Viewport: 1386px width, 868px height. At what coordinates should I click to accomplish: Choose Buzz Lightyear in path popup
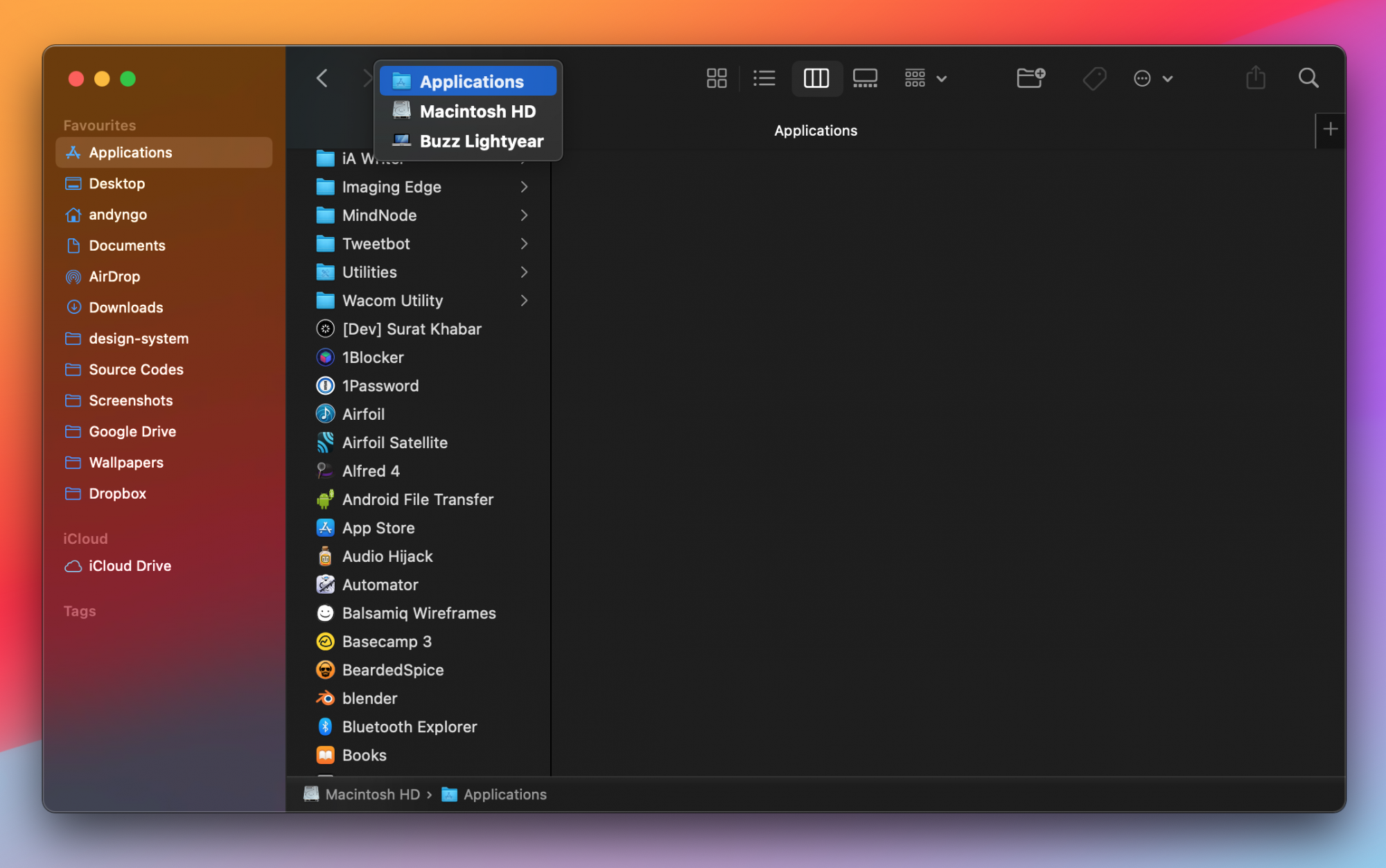tap(468, 141)
